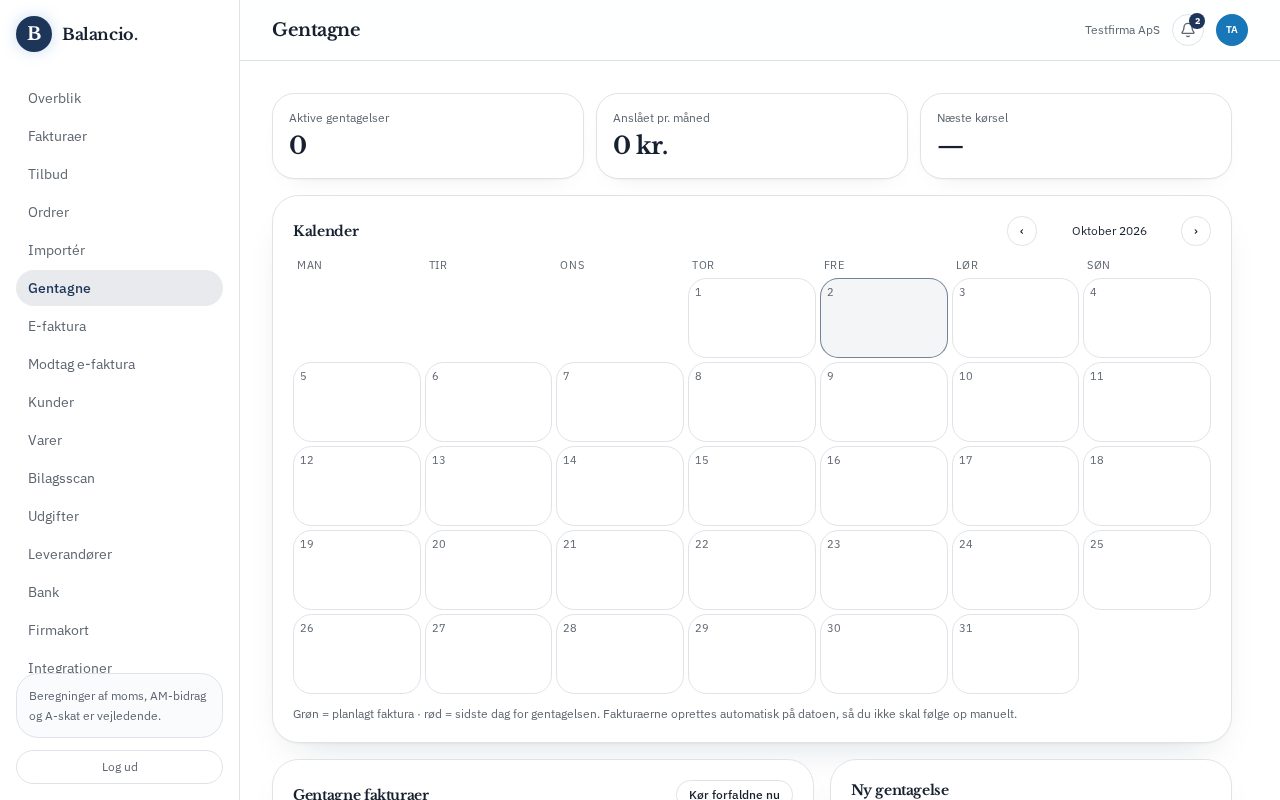Select calendar day 31
Screen dimensions: 1280x800
click(1015, 654)
